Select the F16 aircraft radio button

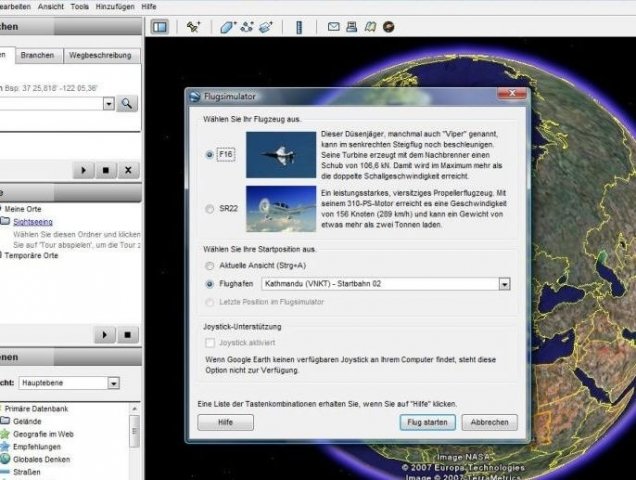point(209,155)
